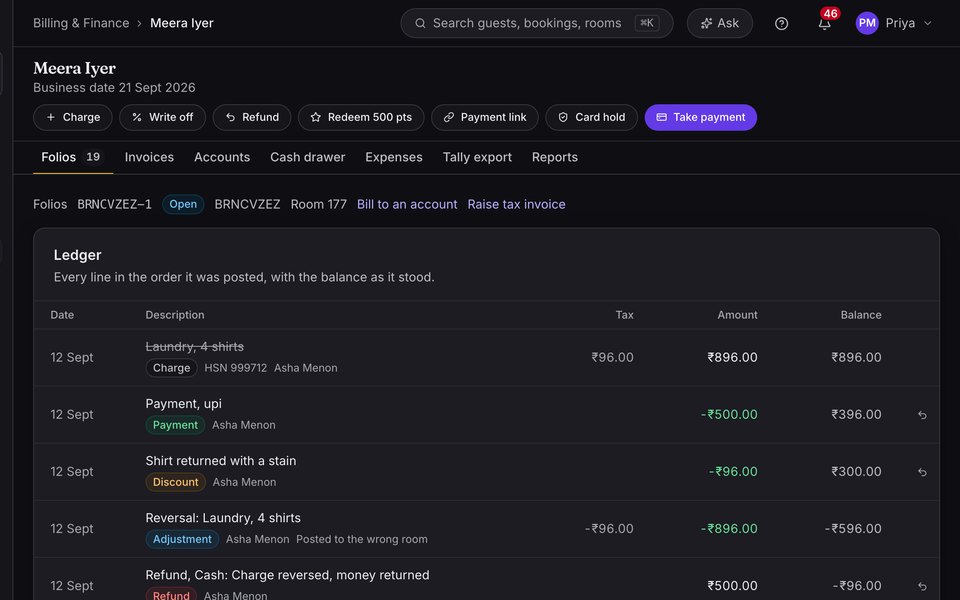The image size is (960, 600).
Task: Redeem 500 pts for the guest
Action: pyautogui.click(x=361, y=118)
